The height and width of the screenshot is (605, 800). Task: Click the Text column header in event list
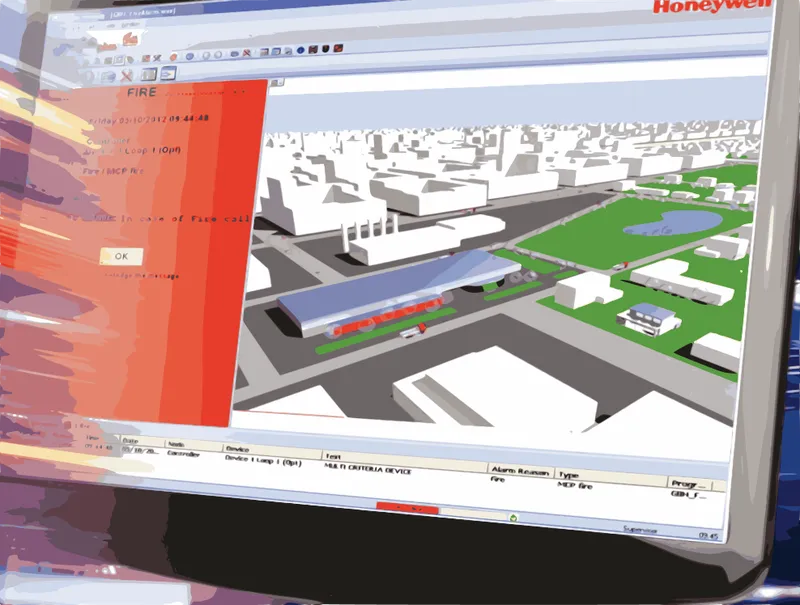point(336,456)
